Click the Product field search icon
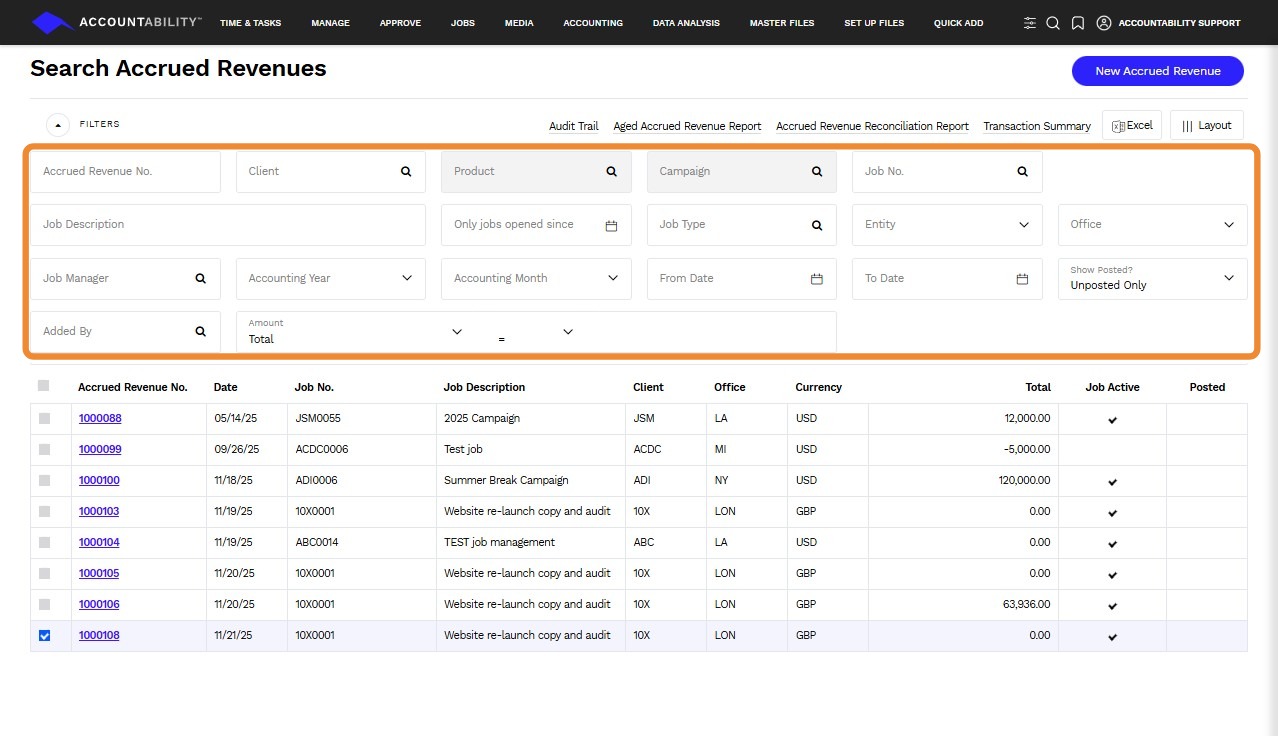The height and width of the screenshot is (736, 1278). click(x=612, y=171)
